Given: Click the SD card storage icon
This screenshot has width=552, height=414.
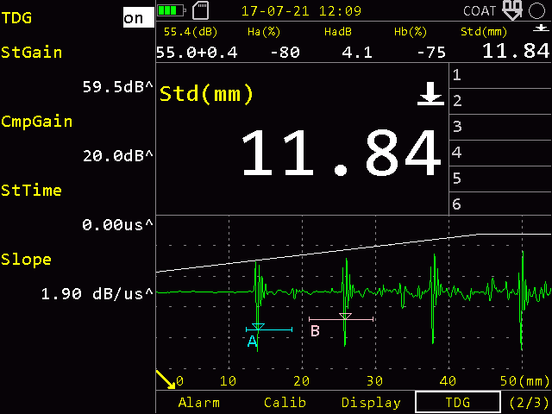Looking at the screenshot, I should coord(201,10).
